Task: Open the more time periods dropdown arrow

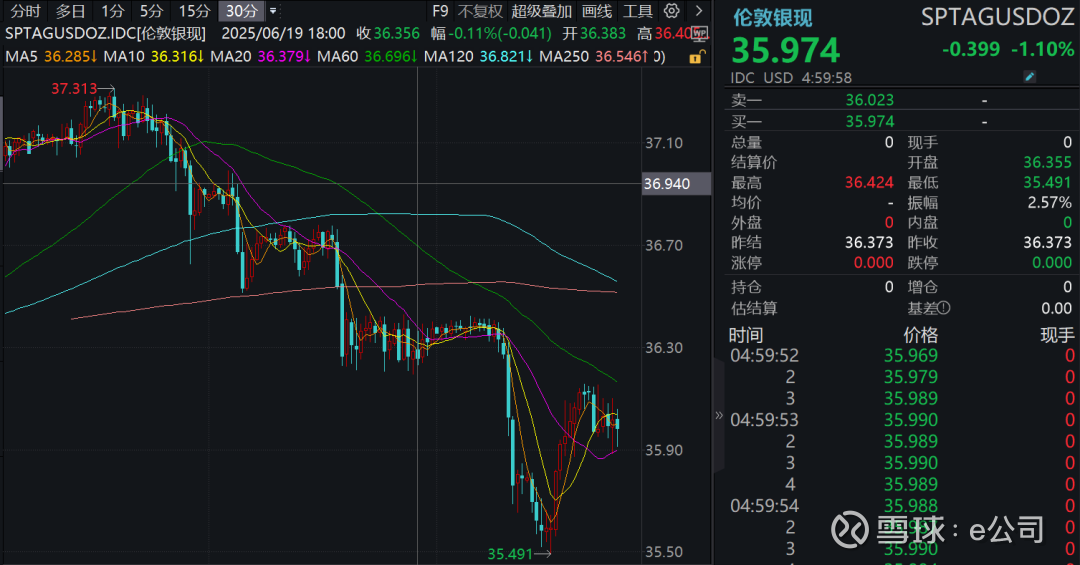Action: (273, 11)
